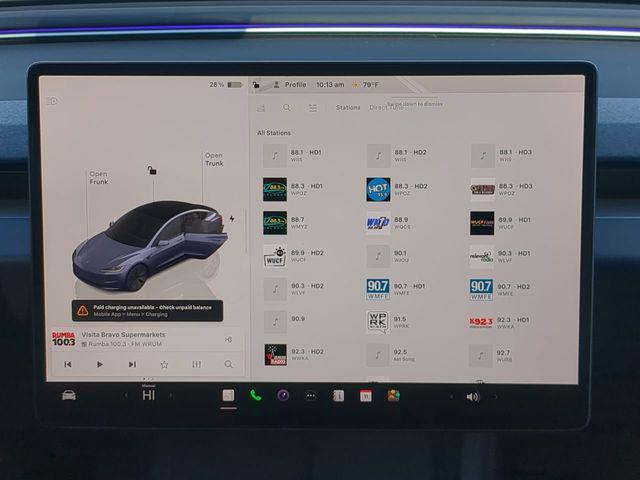Search media in the player bar

229,364
